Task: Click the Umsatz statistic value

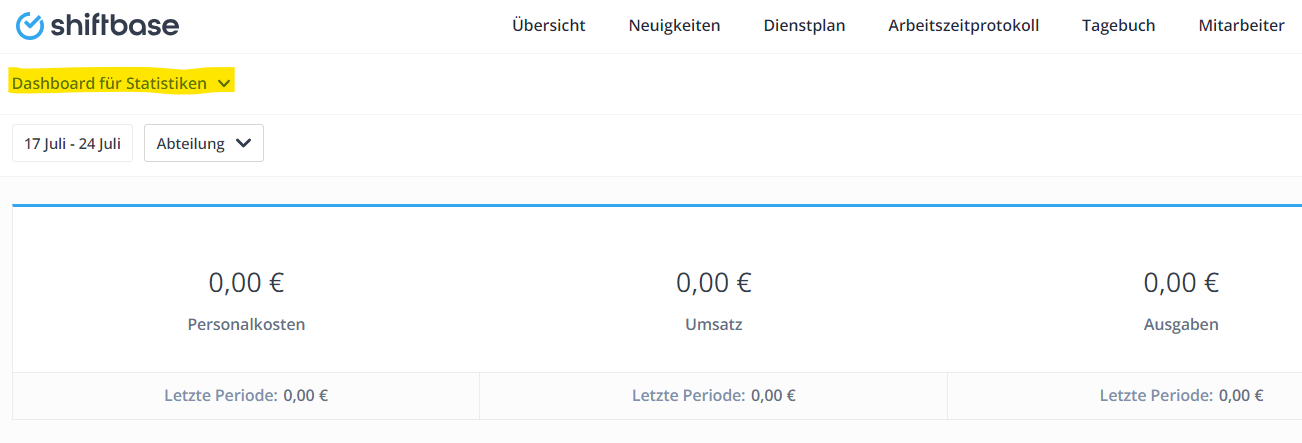Action: pyautogui.click(x=714, y=283)
